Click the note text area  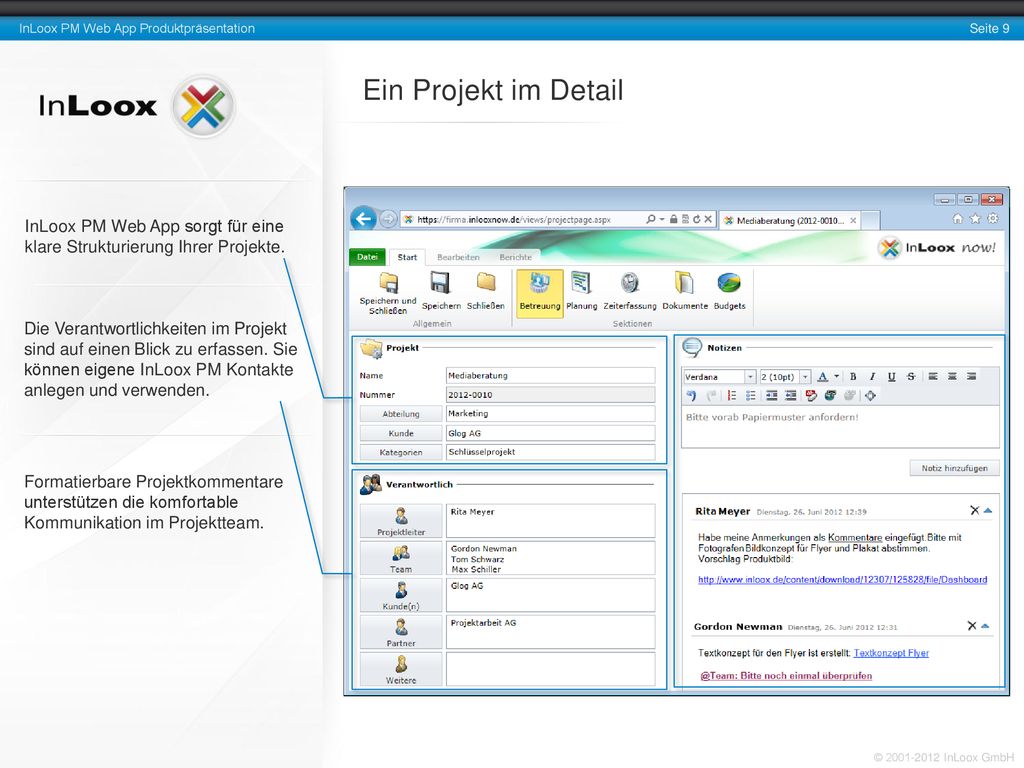pos(840,426)
